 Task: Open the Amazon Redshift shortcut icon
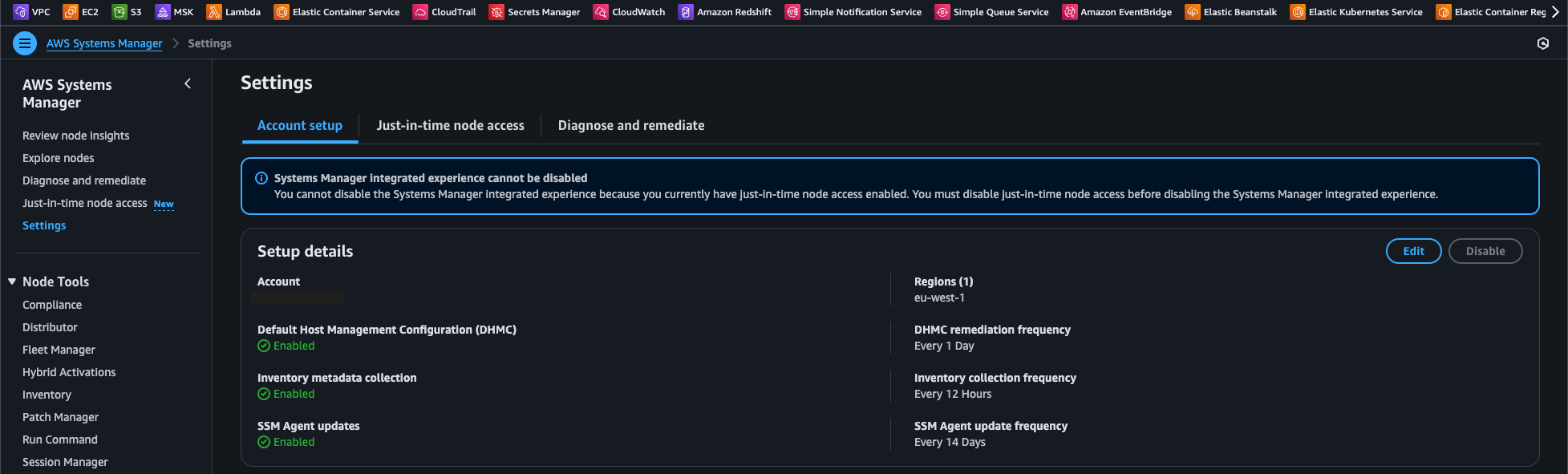pyautogui.click(x=686, y=12)
